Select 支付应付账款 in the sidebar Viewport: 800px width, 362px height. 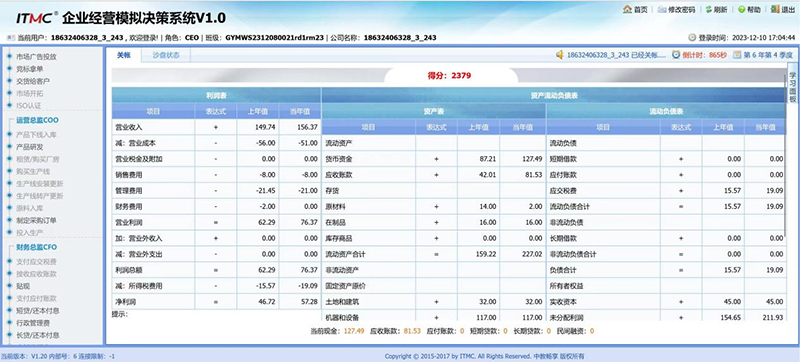tap(36, 298)
